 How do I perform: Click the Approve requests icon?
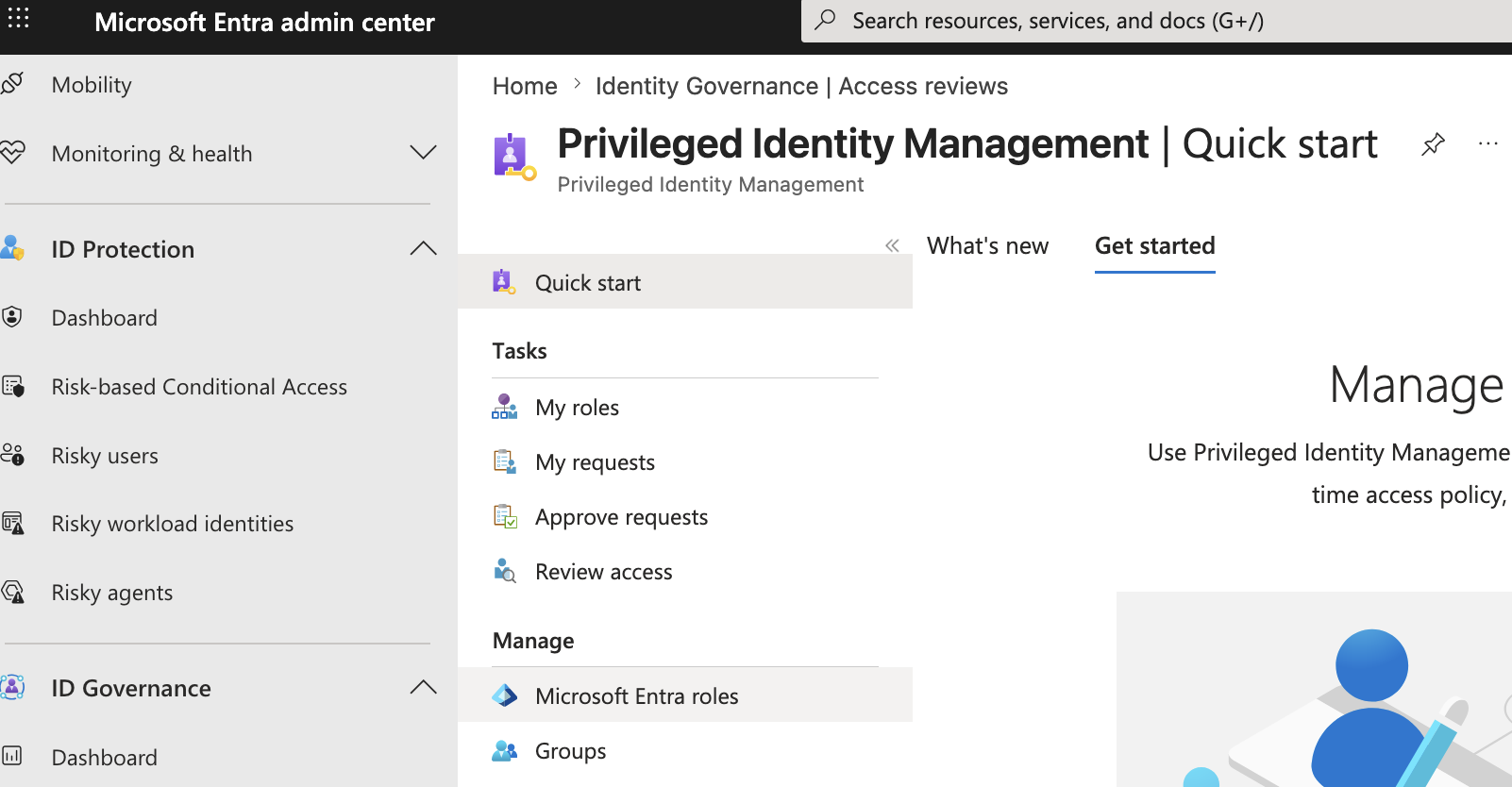point(505,516)
